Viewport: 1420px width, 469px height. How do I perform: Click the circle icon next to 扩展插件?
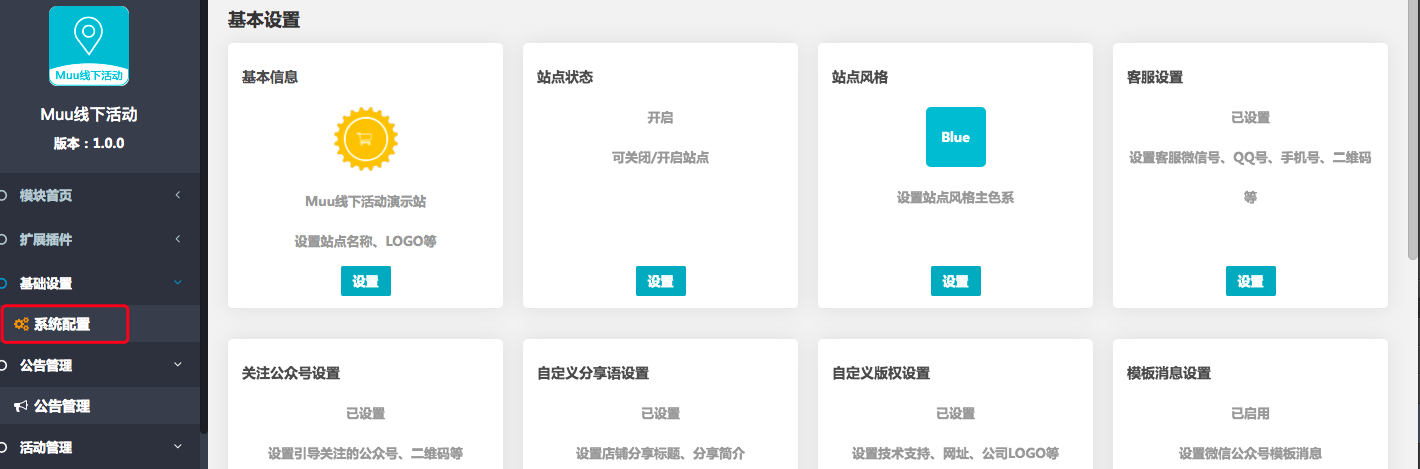pos(4,240)
